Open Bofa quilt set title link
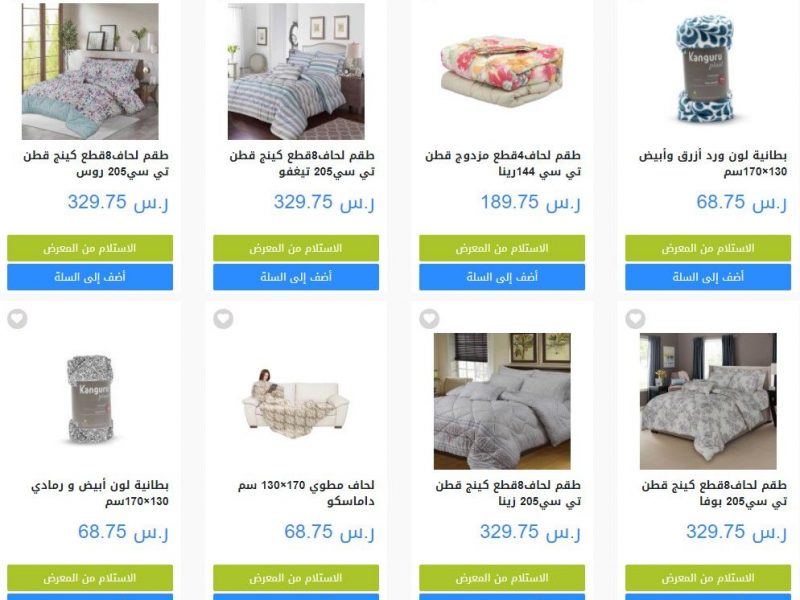 pos(714,493)
